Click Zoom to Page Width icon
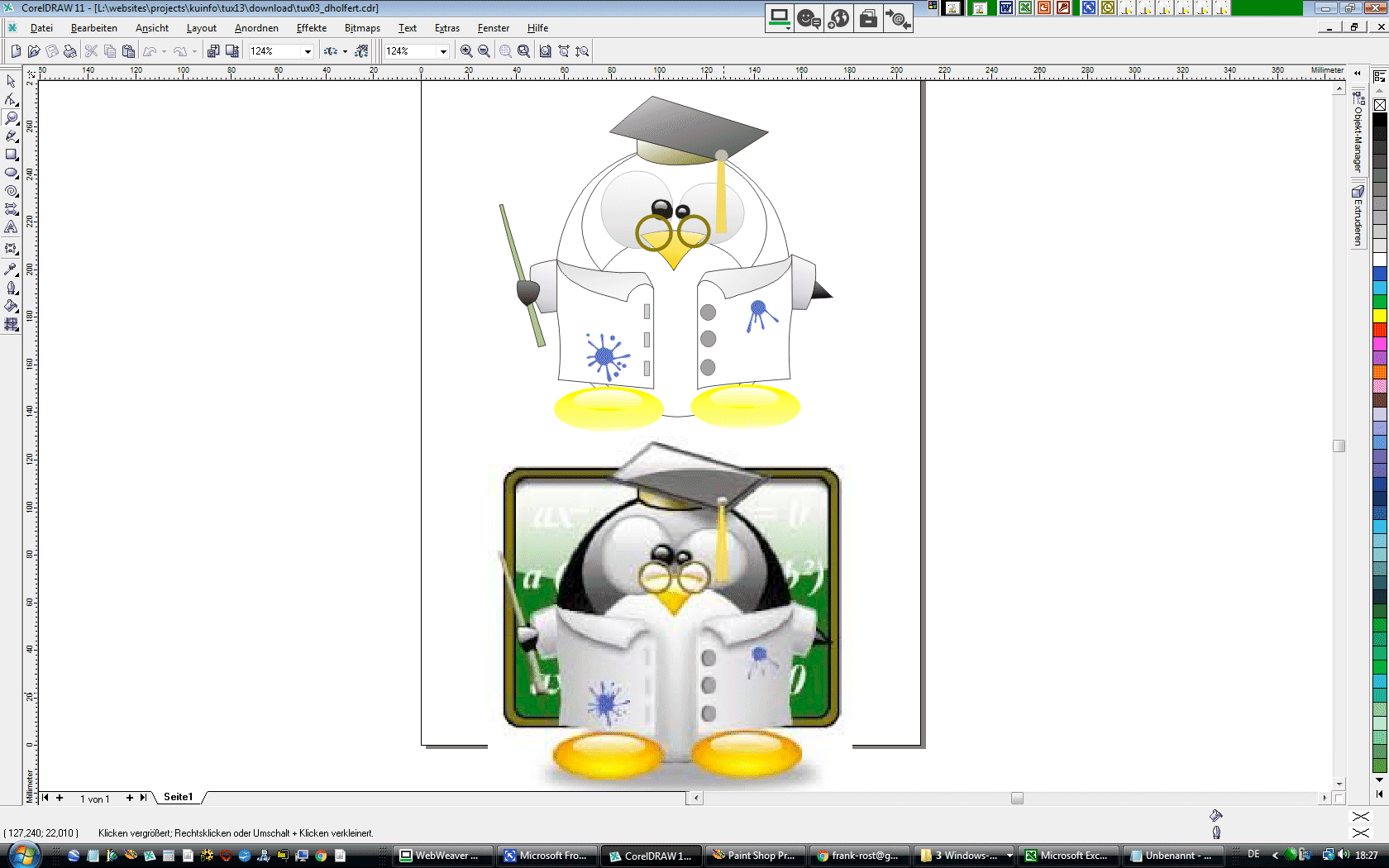 pos(564,51)
